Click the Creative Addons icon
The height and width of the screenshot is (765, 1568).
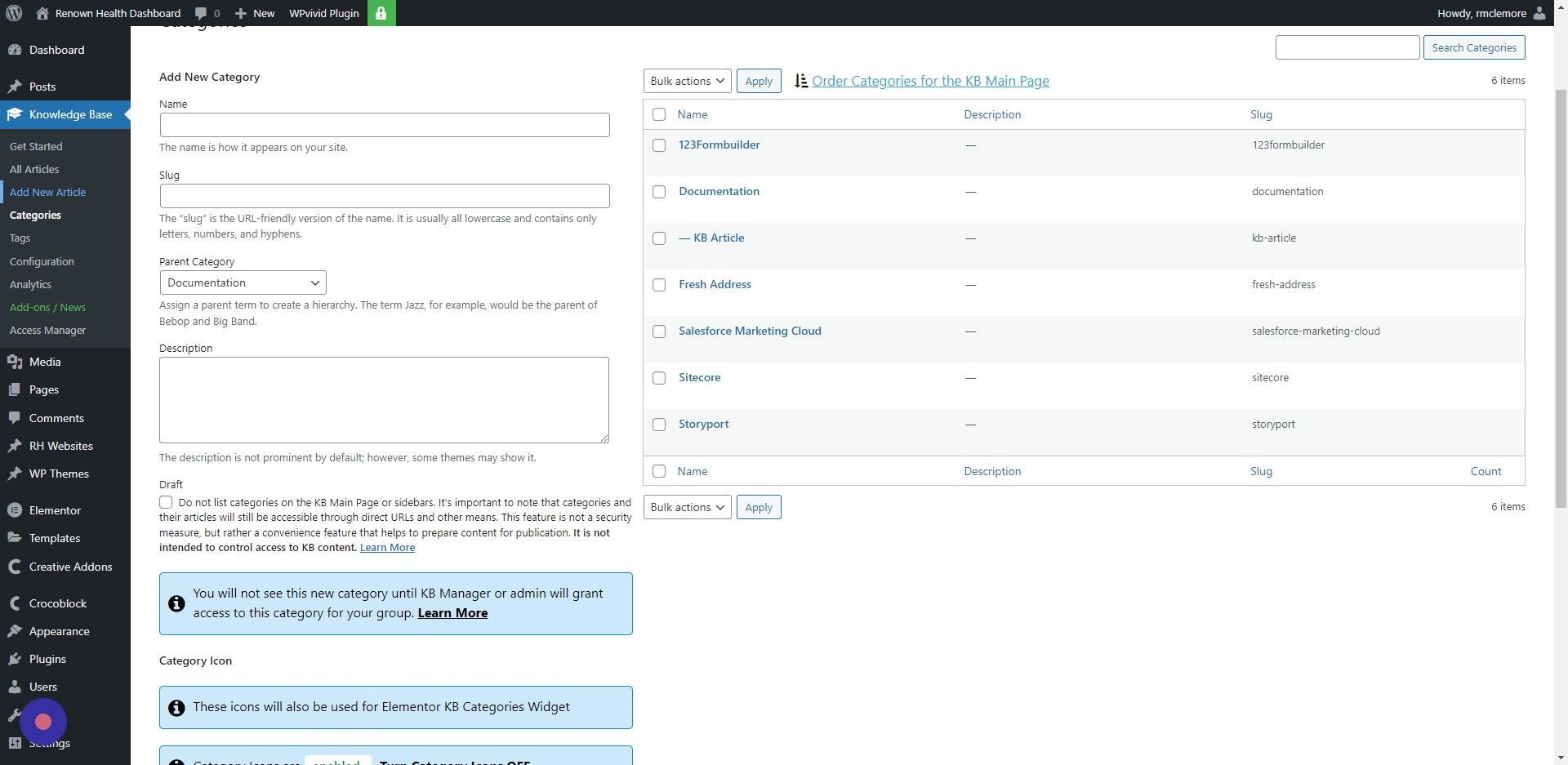(x=15, y=567)
